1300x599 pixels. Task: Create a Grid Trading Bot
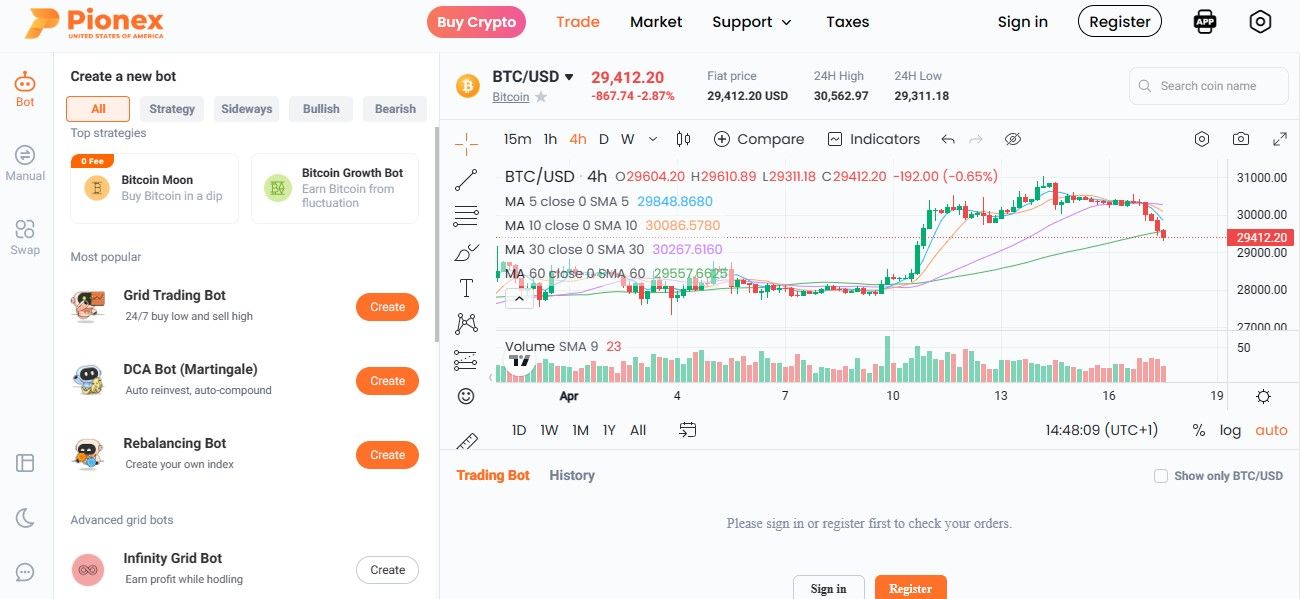[x=387, y=307]
